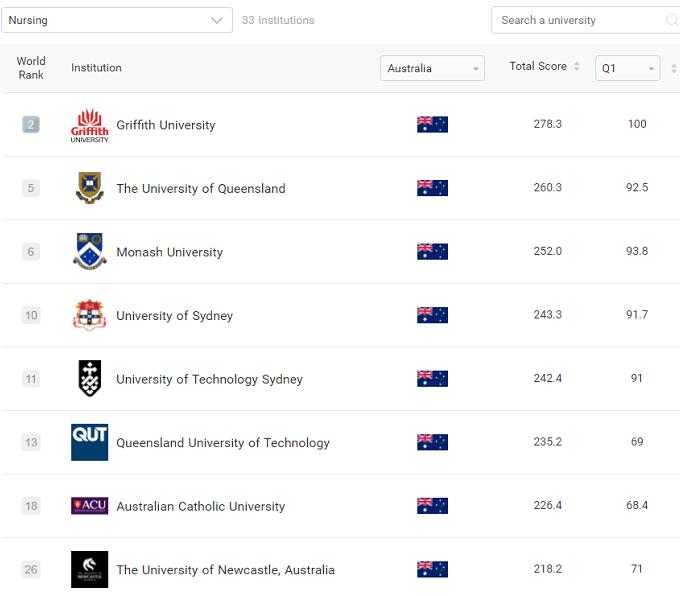Click the search magnifier icon
This screenshot has width=680, height=596.
click(x=671, y=20)
